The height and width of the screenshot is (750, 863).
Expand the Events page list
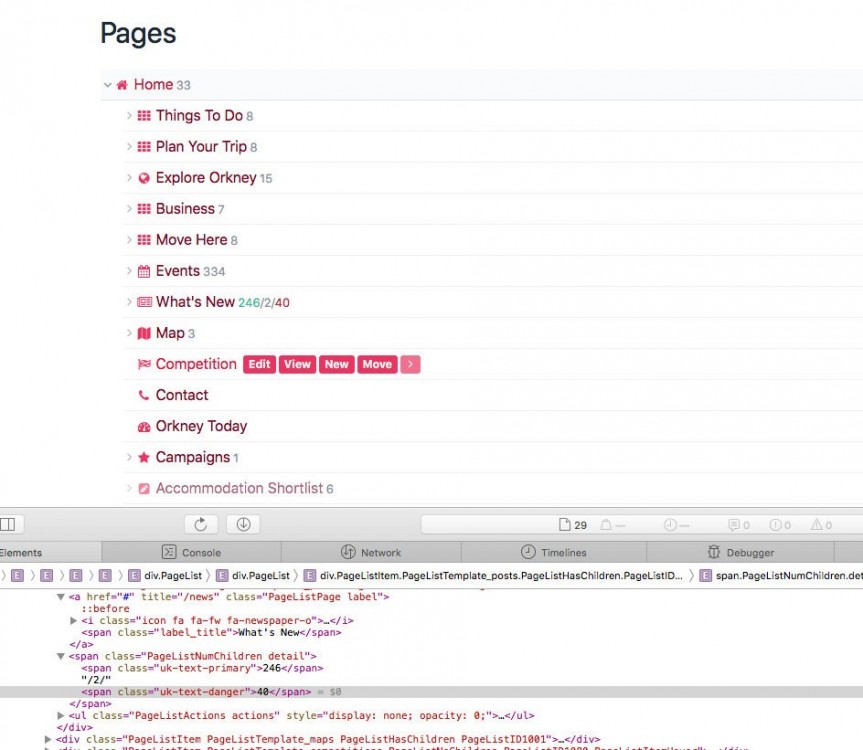coord(129,271)
